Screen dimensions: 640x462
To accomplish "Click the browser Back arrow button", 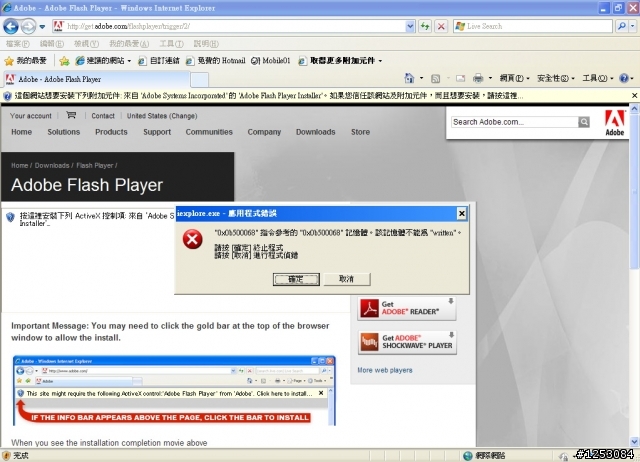I will pyautogui.click(x=11, y=27).
